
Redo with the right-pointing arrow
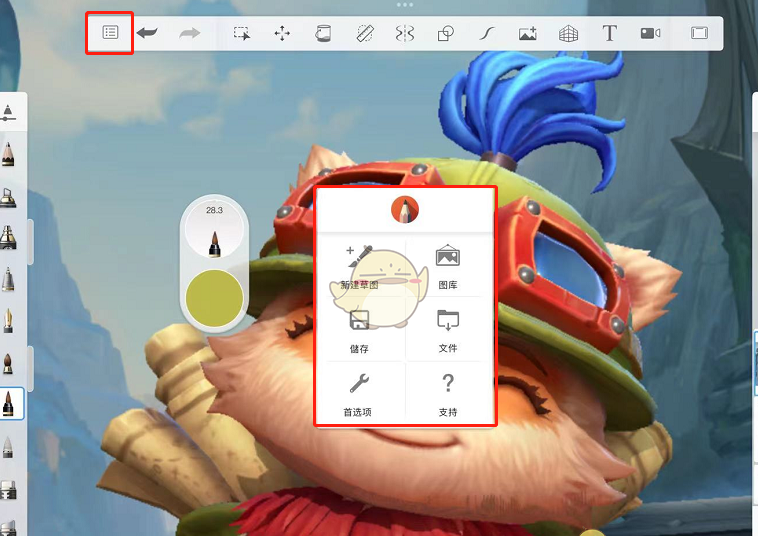pyautogui.click(x=189, y=33)
